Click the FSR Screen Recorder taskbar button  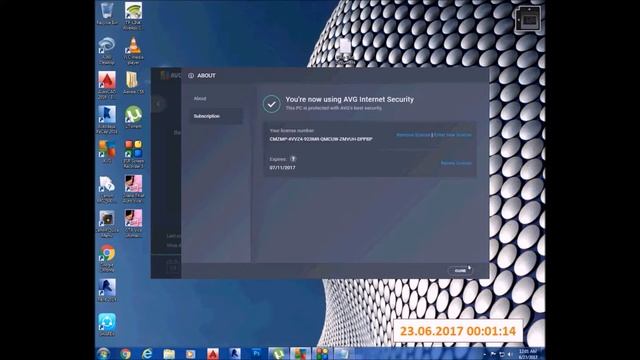point(322,353)
